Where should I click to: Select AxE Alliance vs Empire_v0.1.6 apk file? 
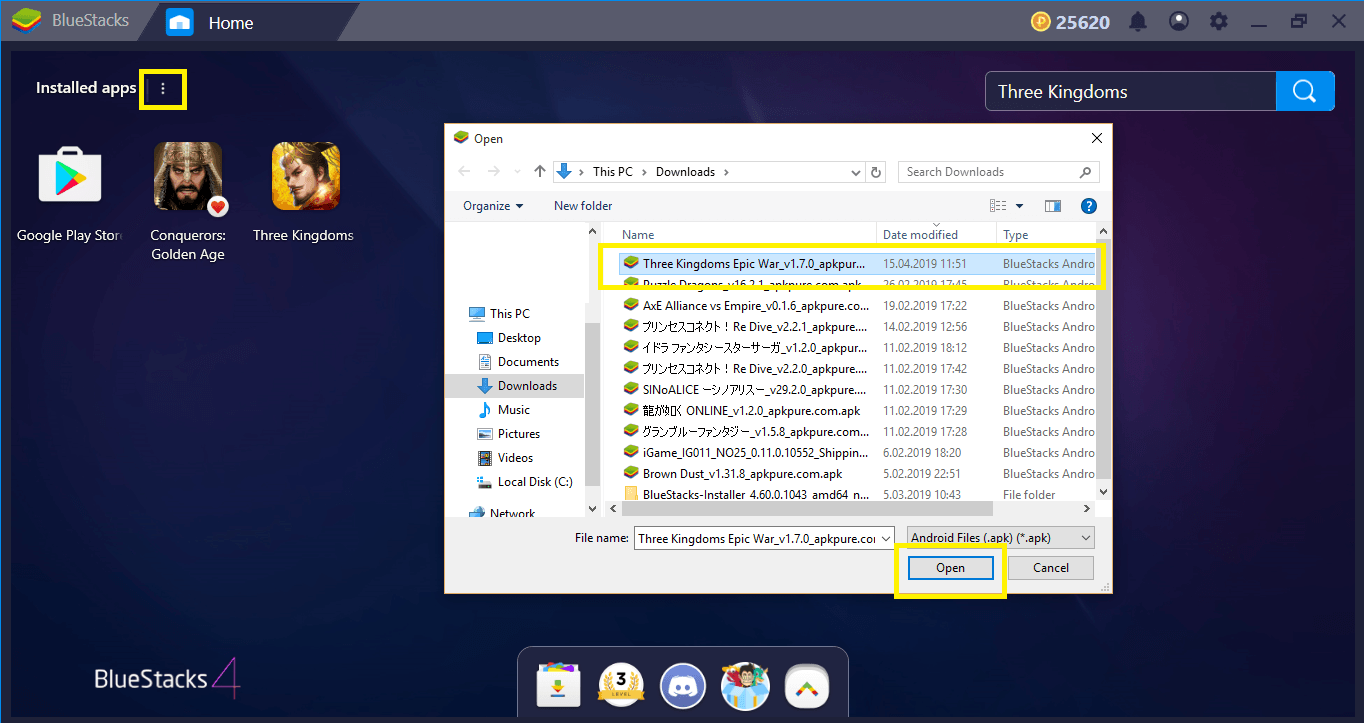(x=858, y=306)
